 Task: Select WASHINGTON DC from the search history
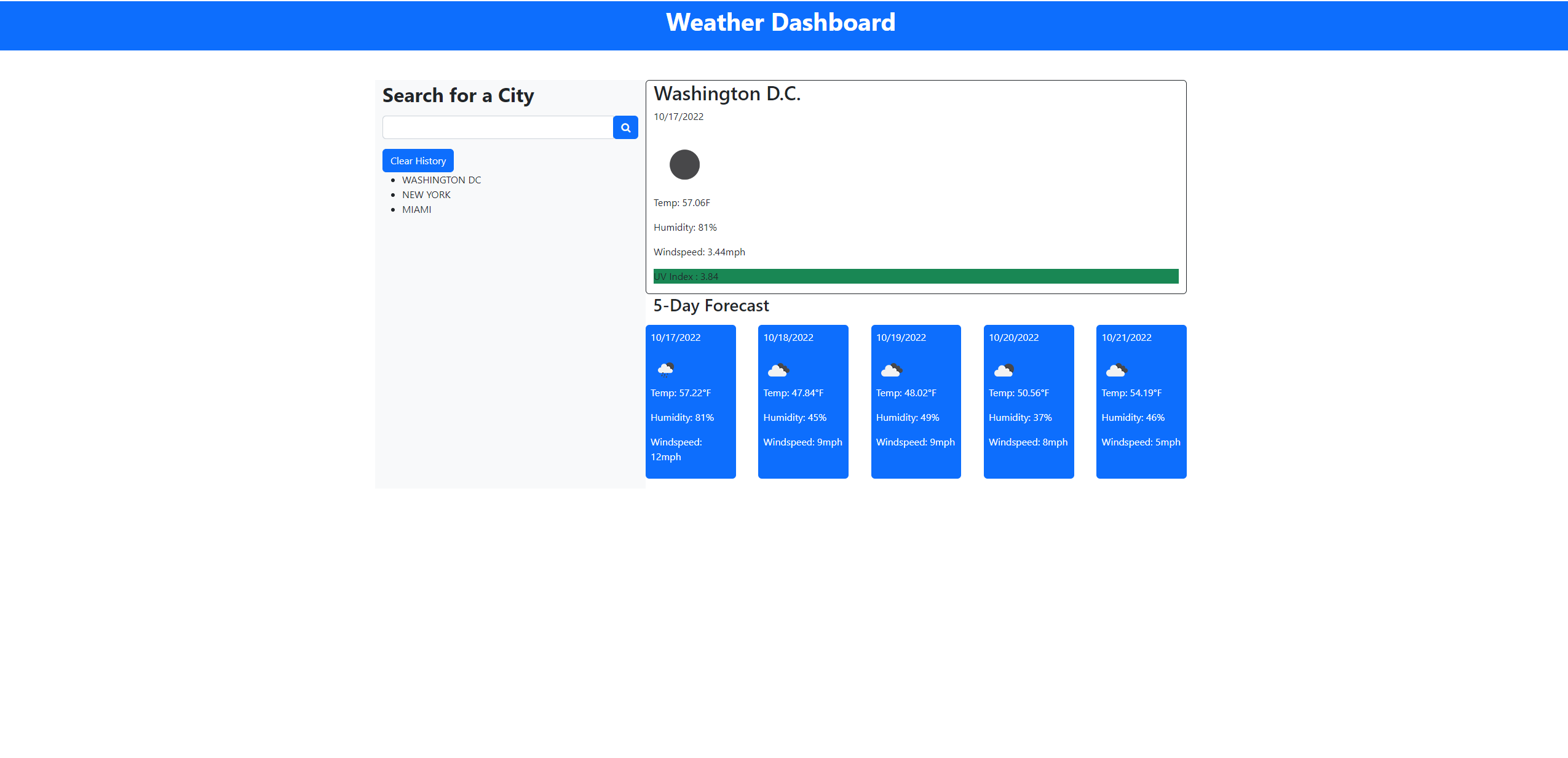point(441,180)
